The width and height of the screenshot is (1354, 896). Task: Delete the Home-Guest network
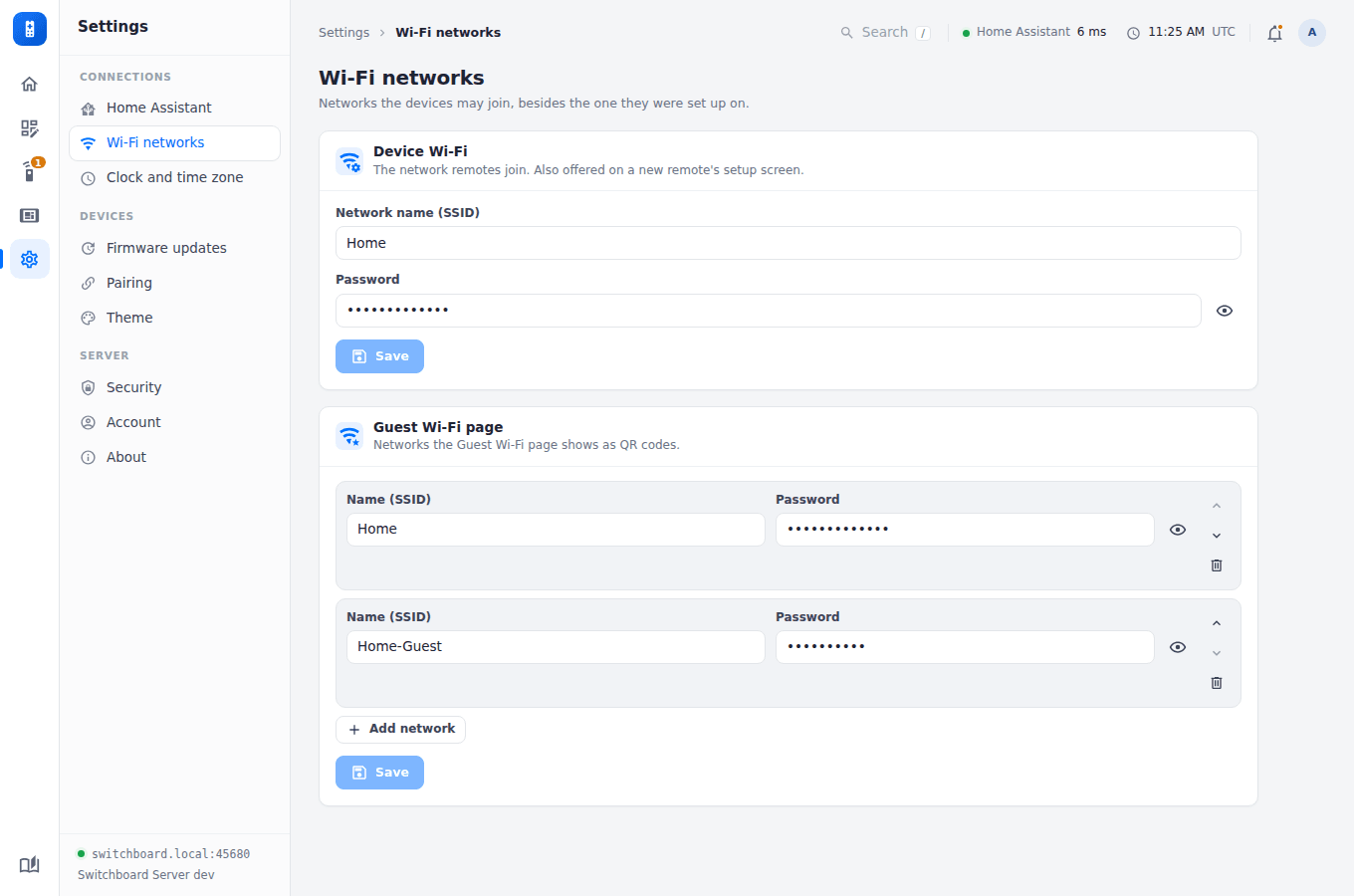(x=1217, y=683)
